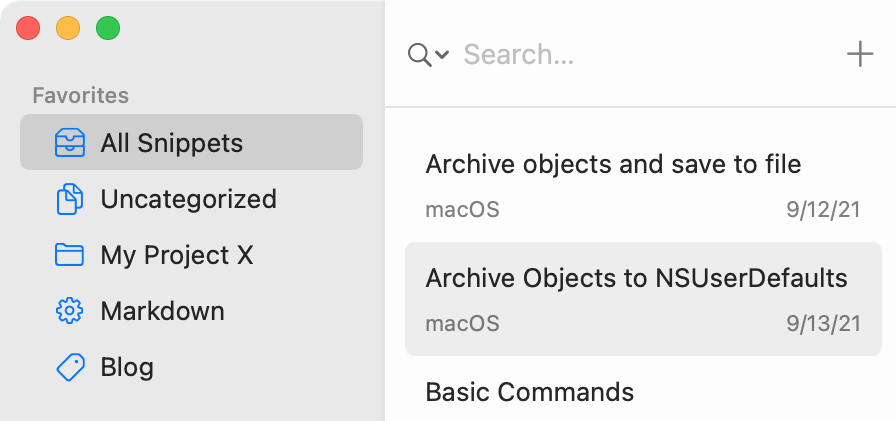Show the Markdown smart group label
This screenshot has width=896, height=421.
pyautogui.click(x=162, y=311)
